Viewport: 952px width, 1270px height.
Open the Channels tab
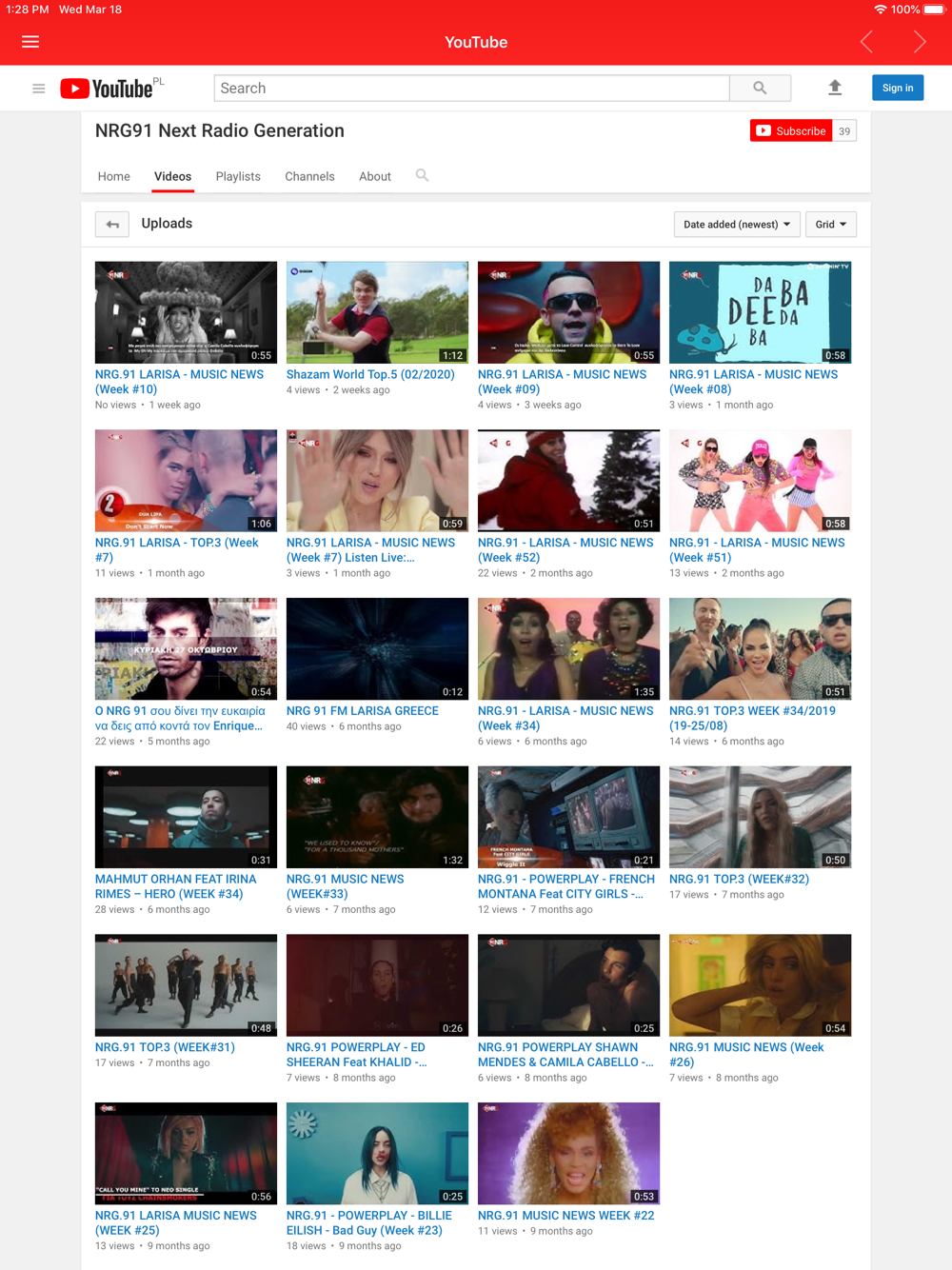point(309,176)
